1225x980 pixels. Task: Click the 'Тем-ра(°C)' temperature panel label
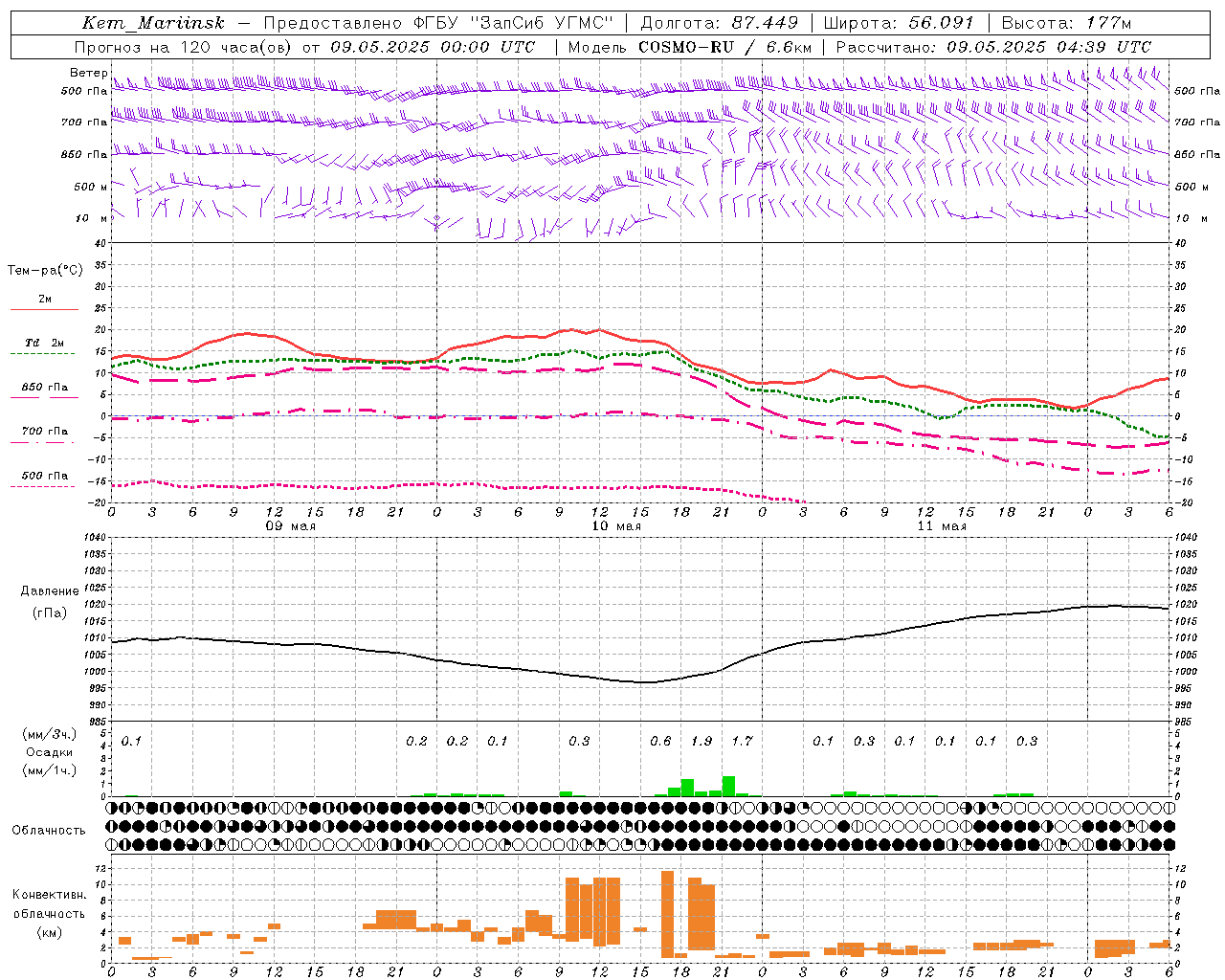coord(45,270)
